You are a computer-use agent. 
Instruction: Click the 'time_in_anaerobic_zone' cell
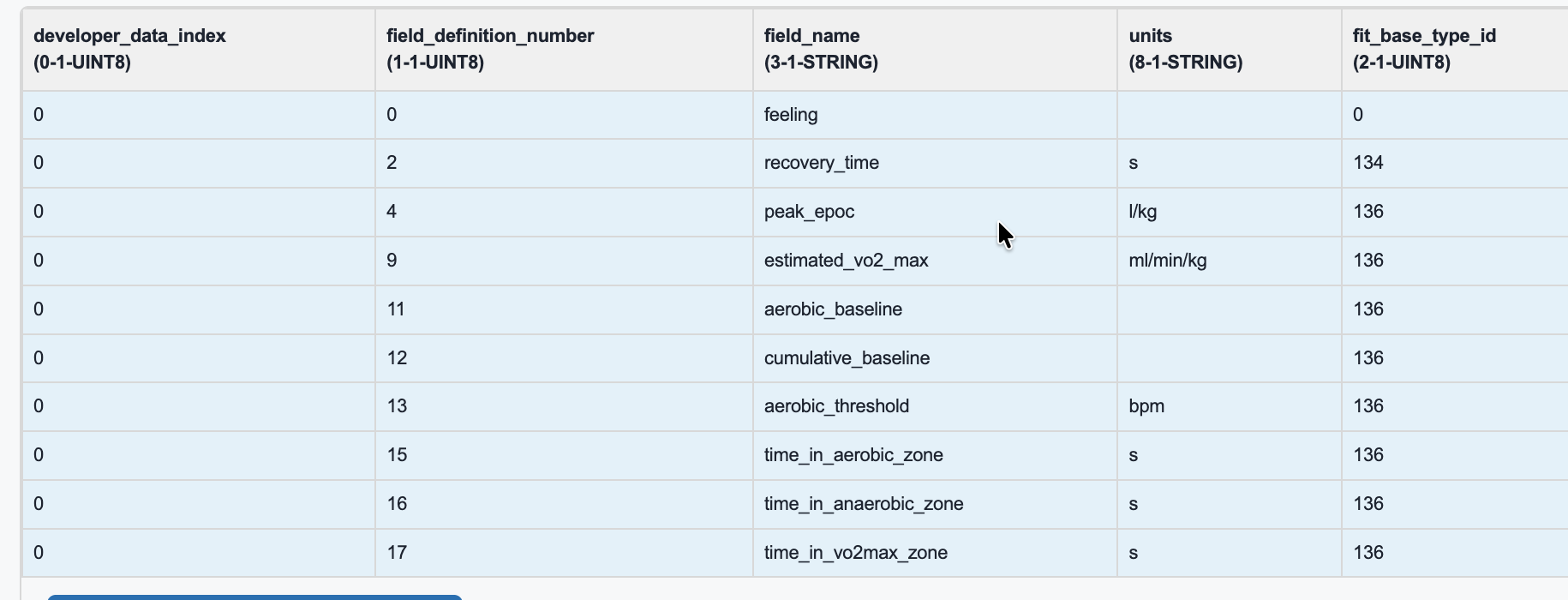click(864, 504)
